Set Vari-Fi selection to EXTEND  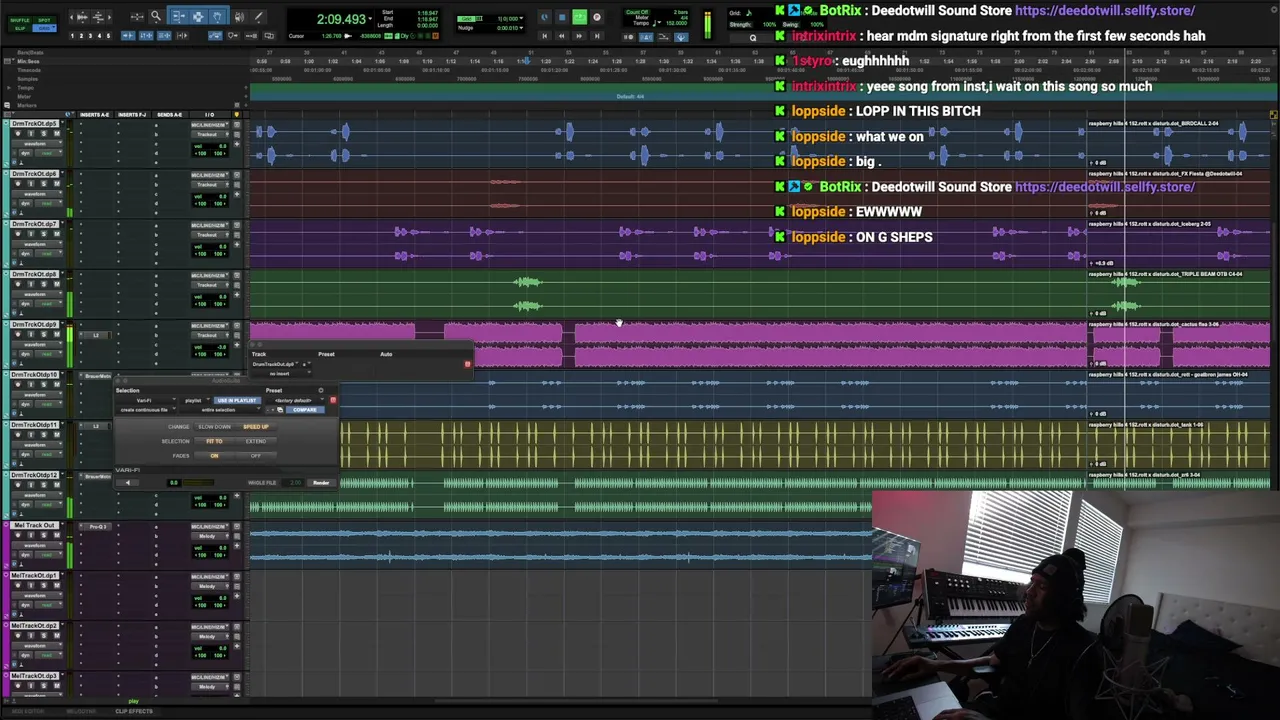coord(255,441)
